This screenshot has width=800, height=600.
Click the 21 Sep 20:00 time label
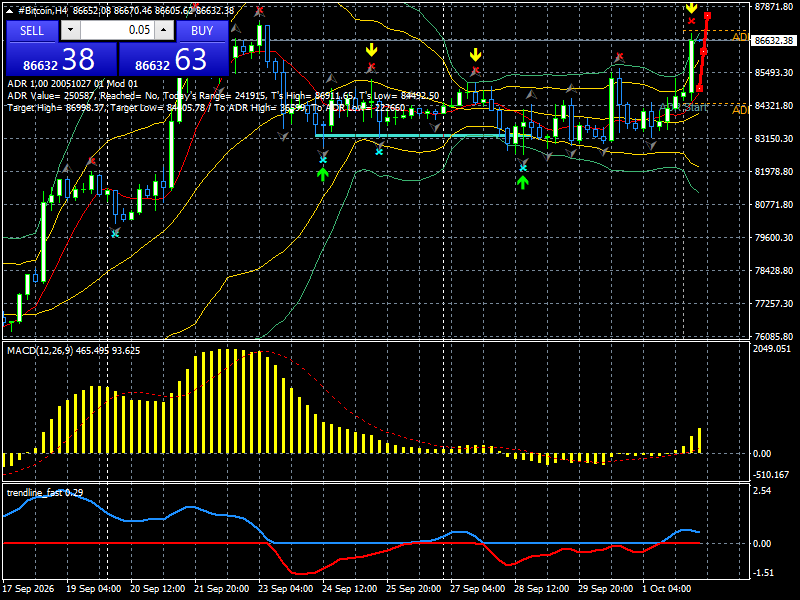click(x=222, y=589)
